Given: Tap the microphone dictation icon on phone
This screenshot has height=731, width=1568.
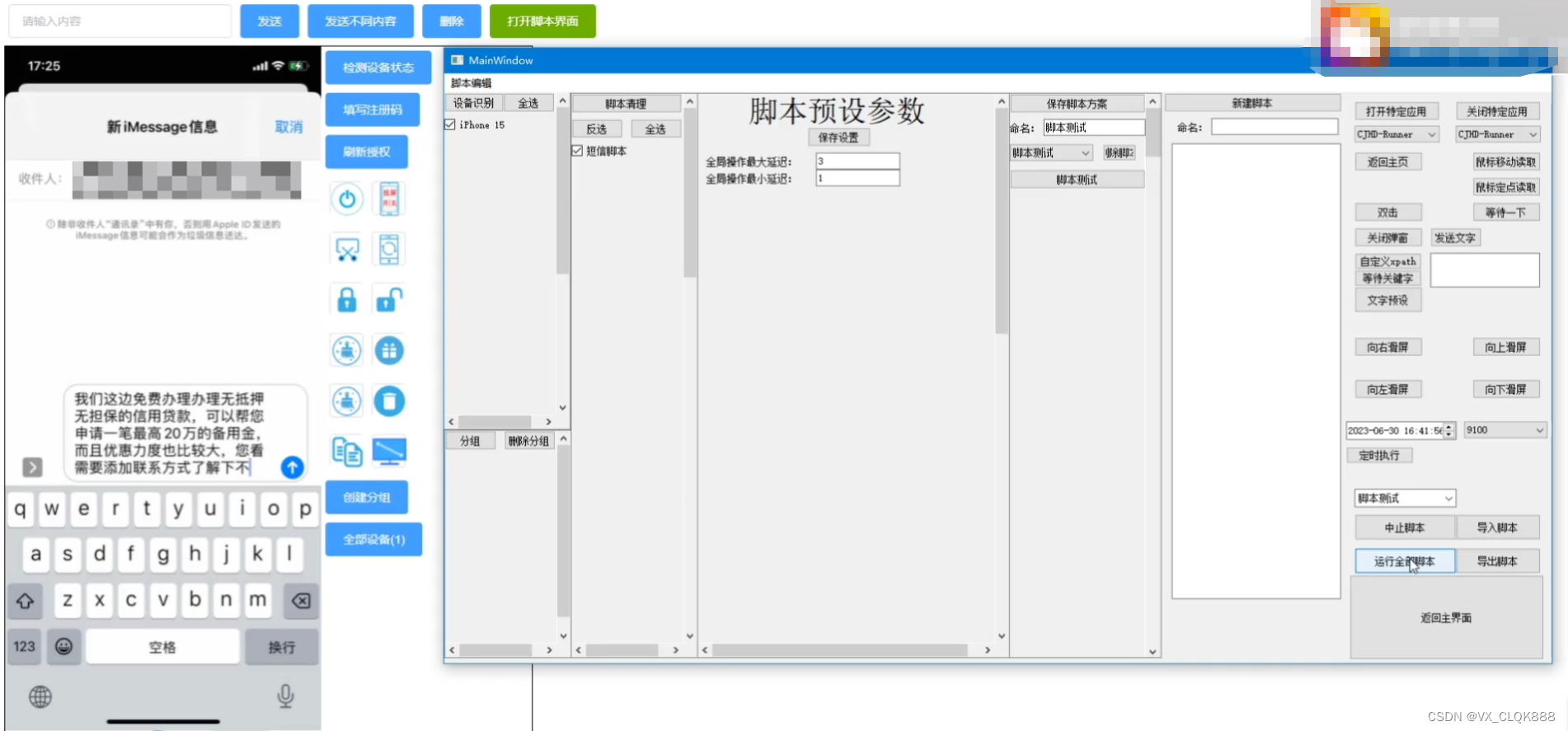Looking at the screenshot, I should click(285, 696).
